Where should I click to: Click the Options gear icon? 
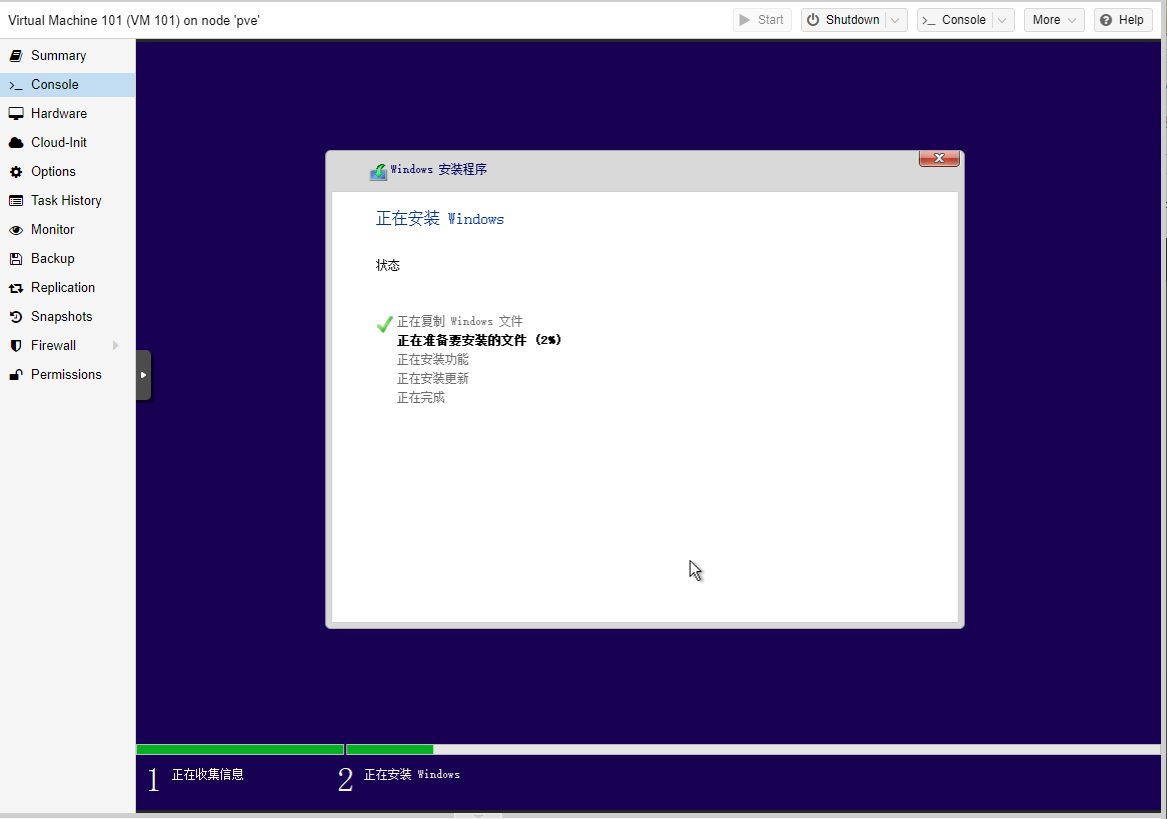click(16, 172)
